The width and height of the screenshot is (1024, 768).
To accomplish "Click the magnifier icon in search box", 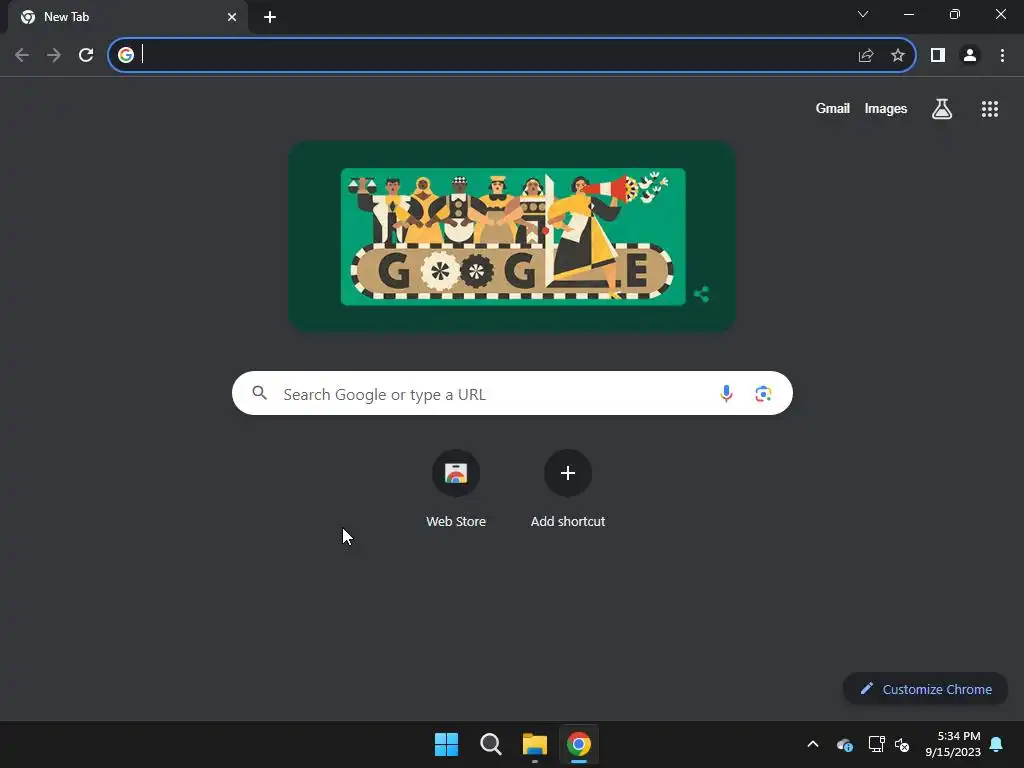I will click(x=259, y=392).
